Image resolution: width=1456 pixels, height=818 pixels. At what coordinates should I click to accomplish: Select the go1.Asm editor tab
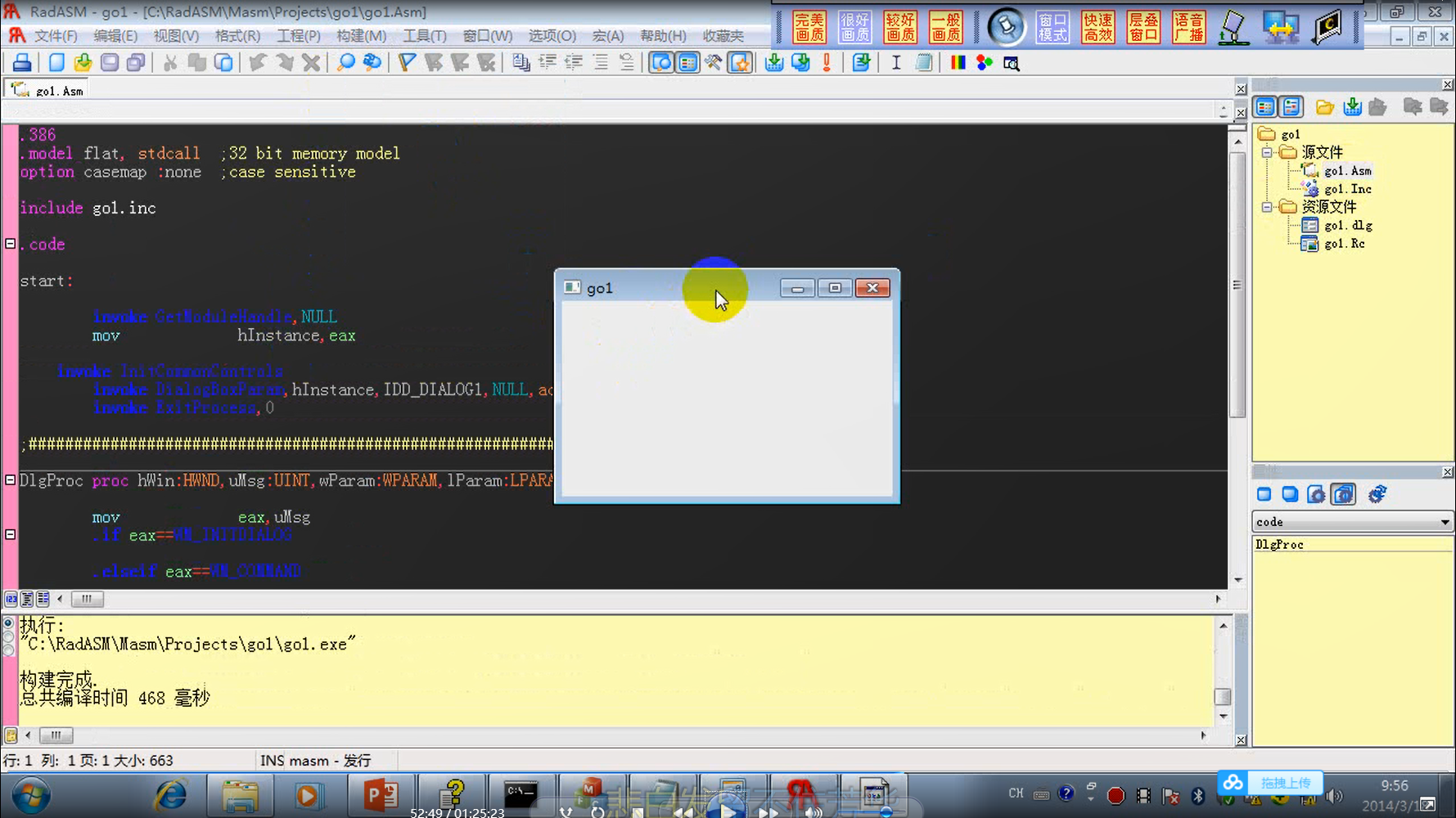(47, 90)
